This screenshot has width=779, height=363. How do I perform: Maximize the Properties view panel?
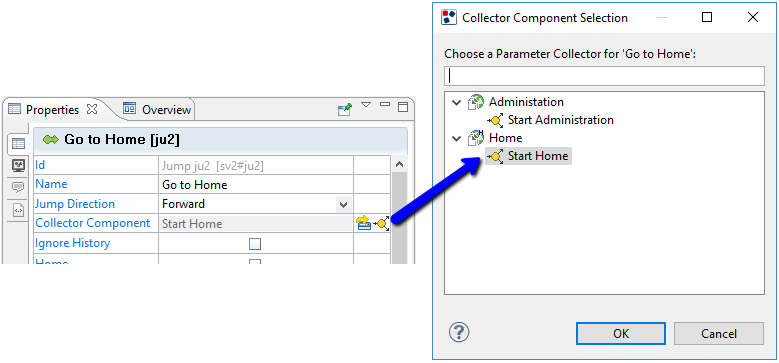(403, 106)
